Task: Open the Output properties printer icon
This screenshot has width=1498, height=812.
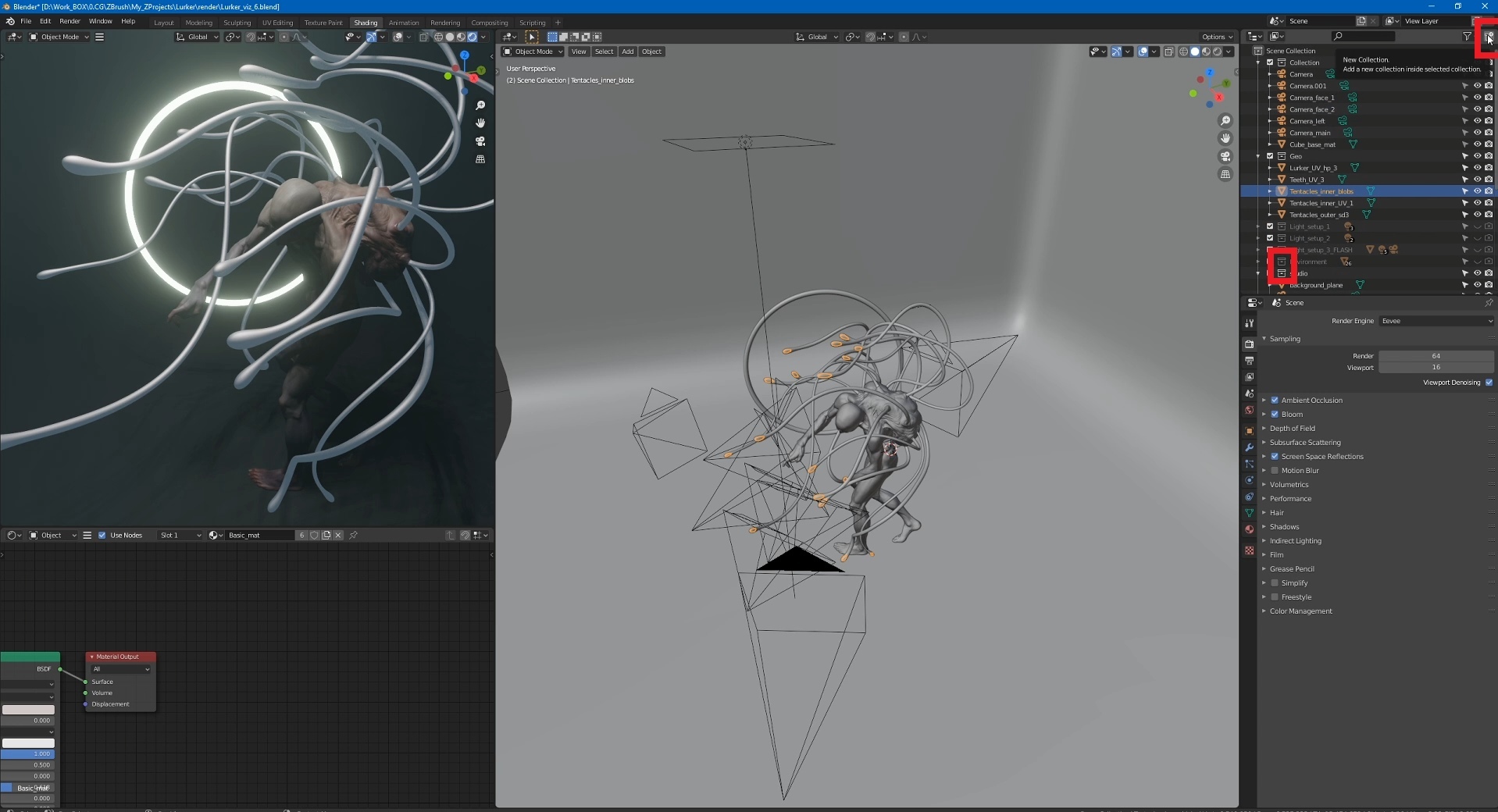Action: (x=1249, y=361)
